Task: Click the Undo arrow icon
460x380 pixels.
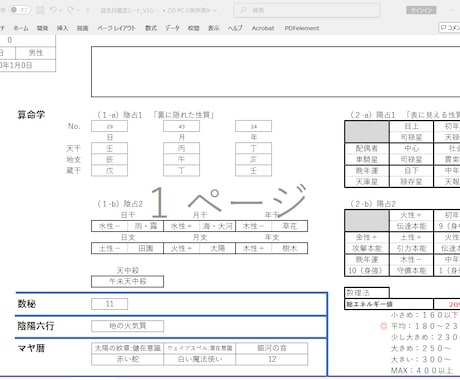Action: 53,10
